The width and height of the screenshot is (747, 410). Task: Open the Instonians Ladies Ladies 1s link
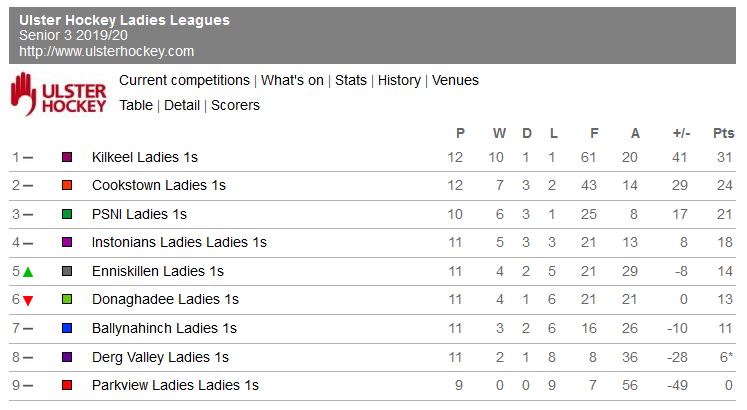pyautogui.click(x=179, y=242)
